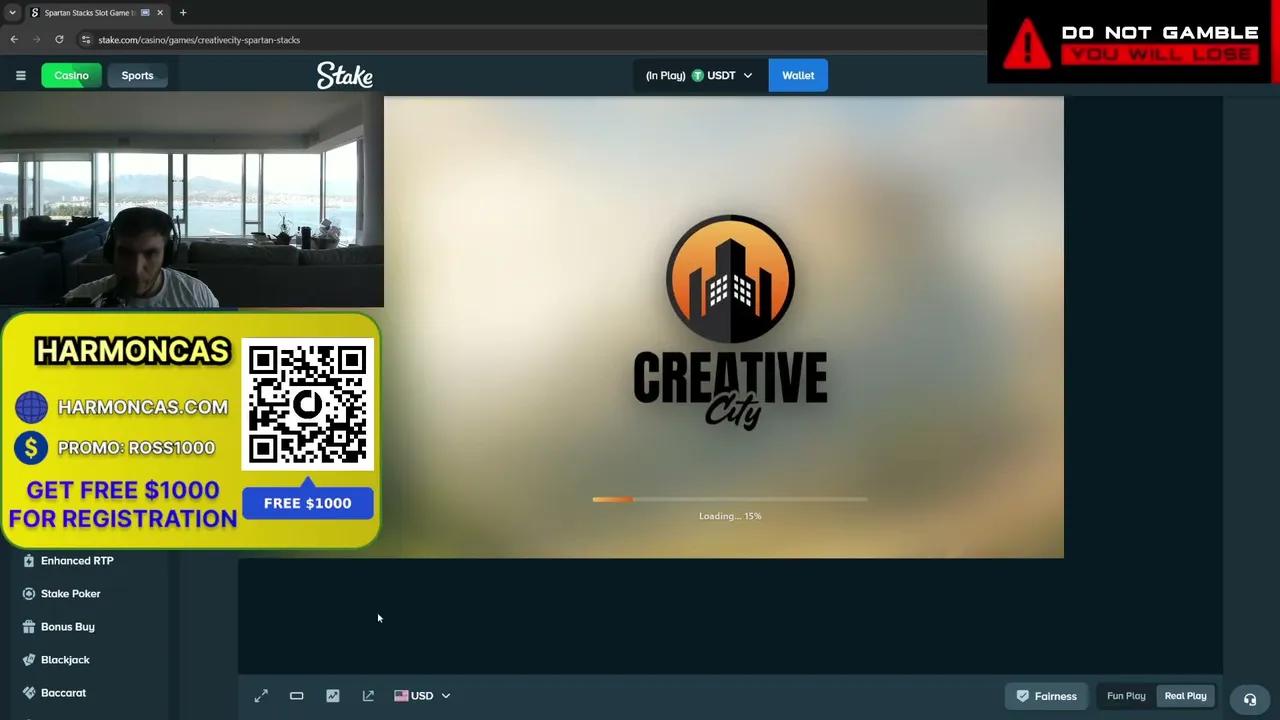Go back in browser history
The width and height of the screenshot is (1280, 720).
coord(14,39)
